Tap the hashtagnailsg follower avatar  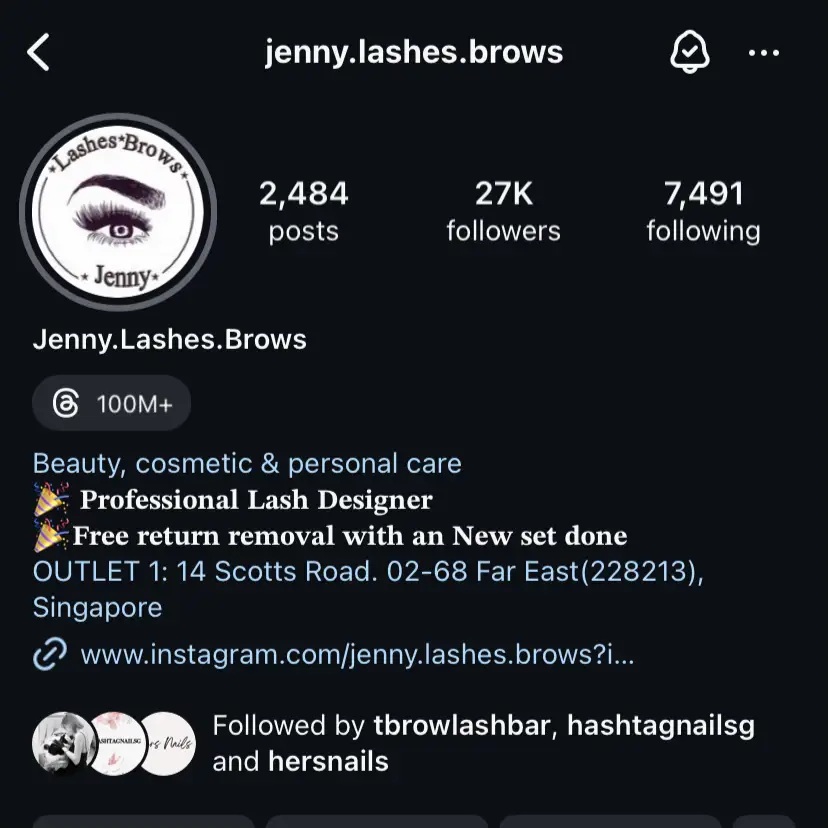[116, 744]
